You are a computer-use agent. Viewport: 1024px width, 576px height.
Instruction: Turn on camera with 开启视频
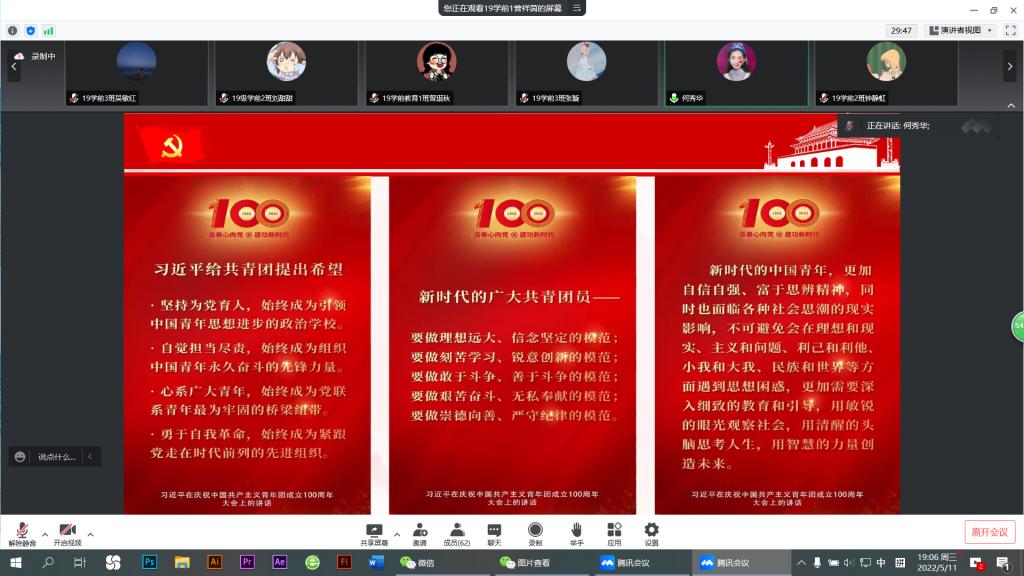point(68,531)
